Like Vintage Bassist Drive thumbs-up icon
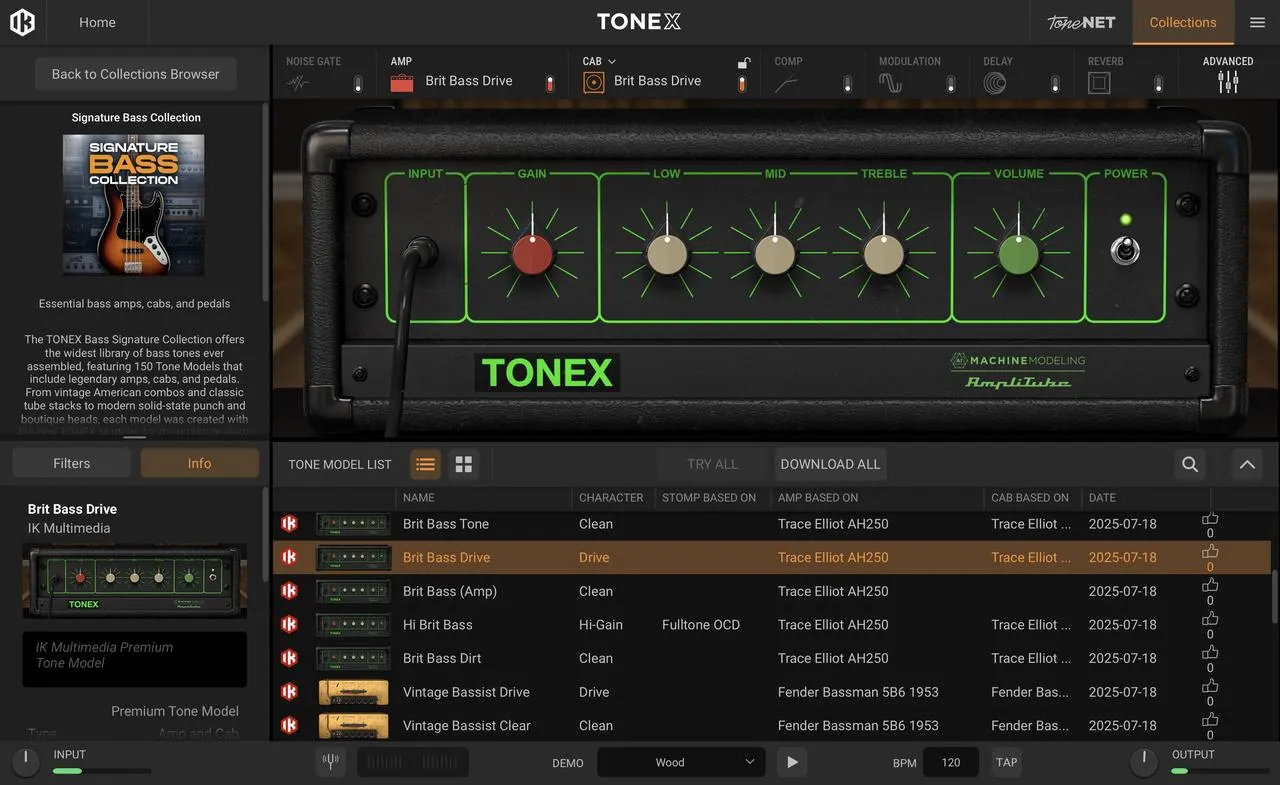 1210,686
